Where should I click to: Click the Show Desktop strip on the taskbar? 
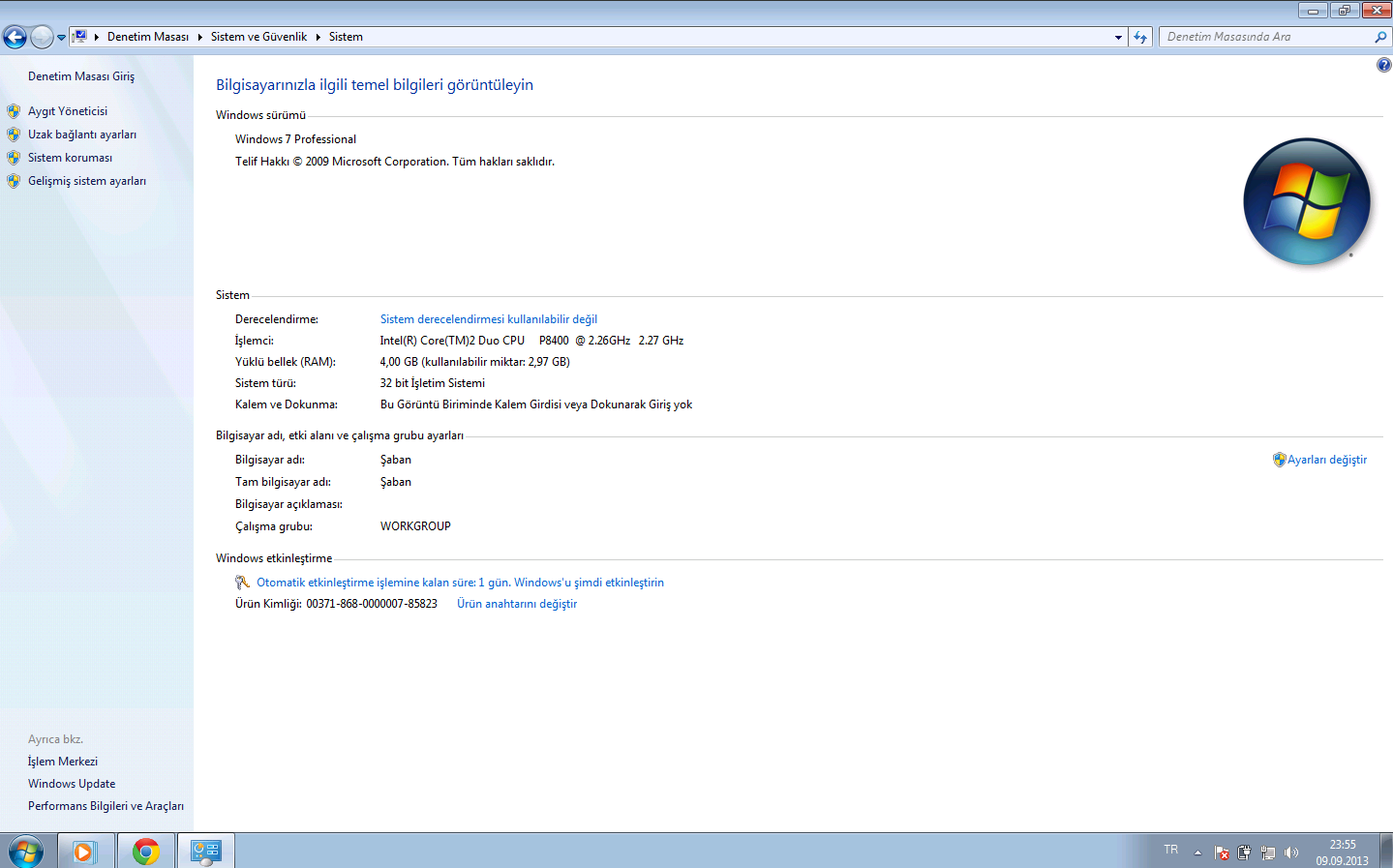pos(1385,852)
